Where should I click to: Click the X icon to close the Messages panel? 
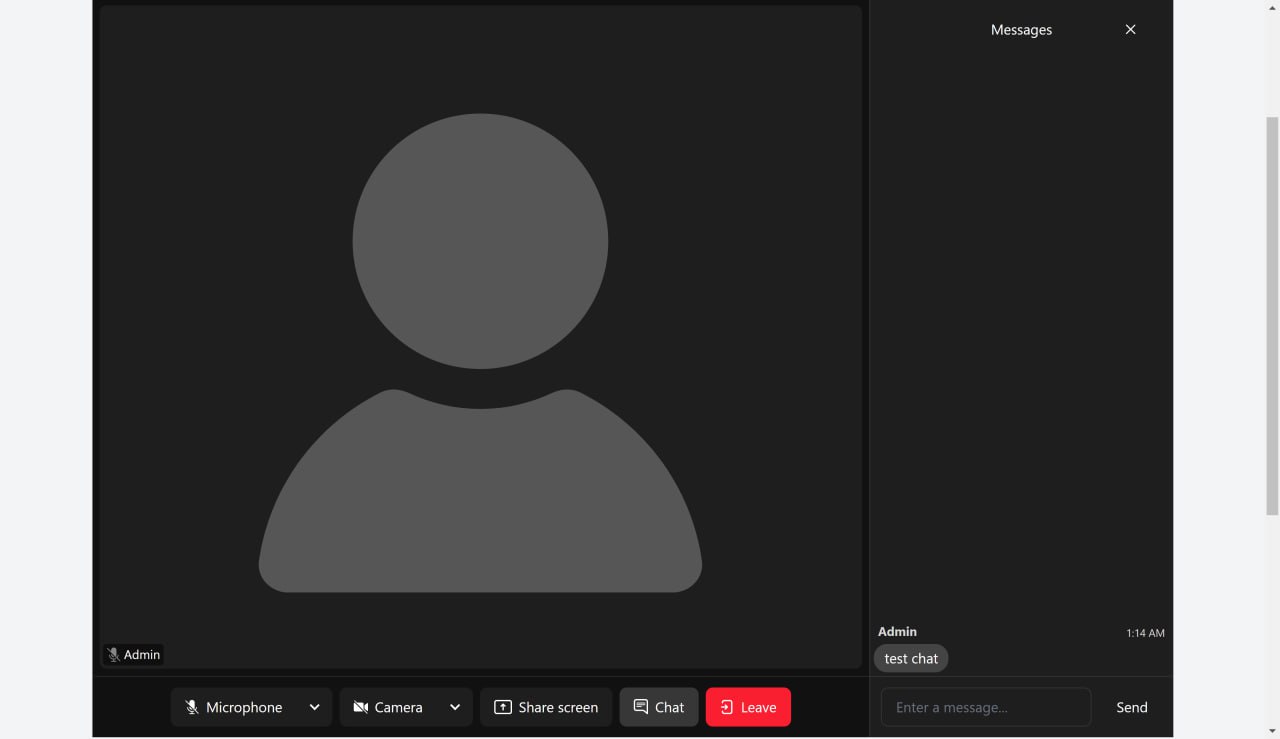[x=1130, y=29]
